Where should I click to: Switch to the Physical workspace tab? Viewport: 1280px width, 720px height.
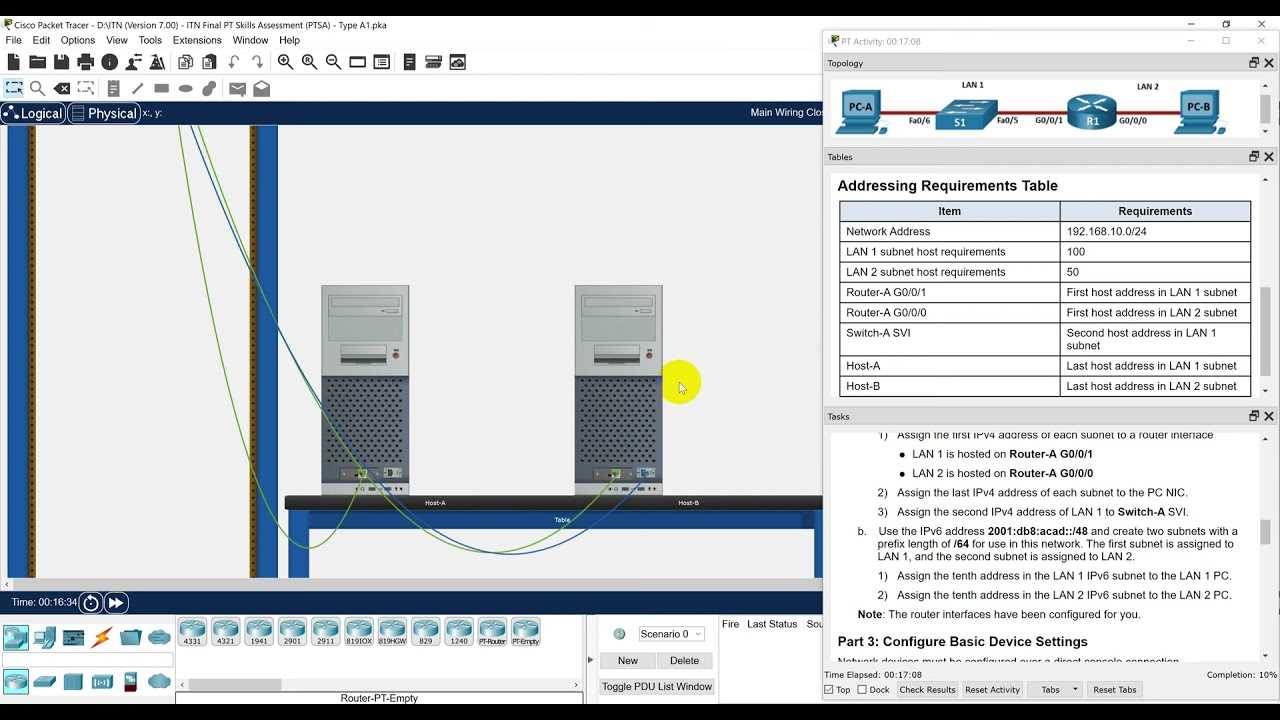(x=104, y=113)
